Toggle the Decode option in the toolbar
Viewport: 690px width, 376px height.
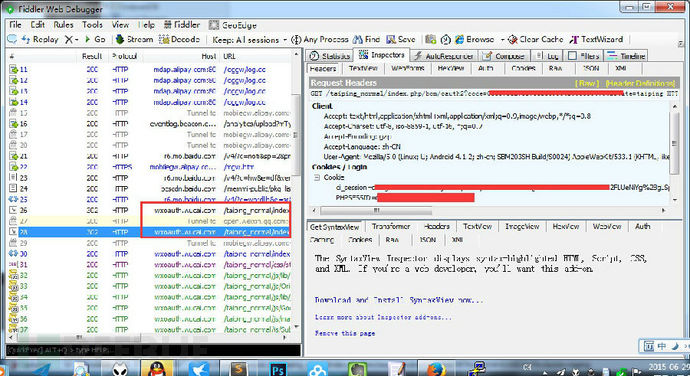(x=179, y=39)
